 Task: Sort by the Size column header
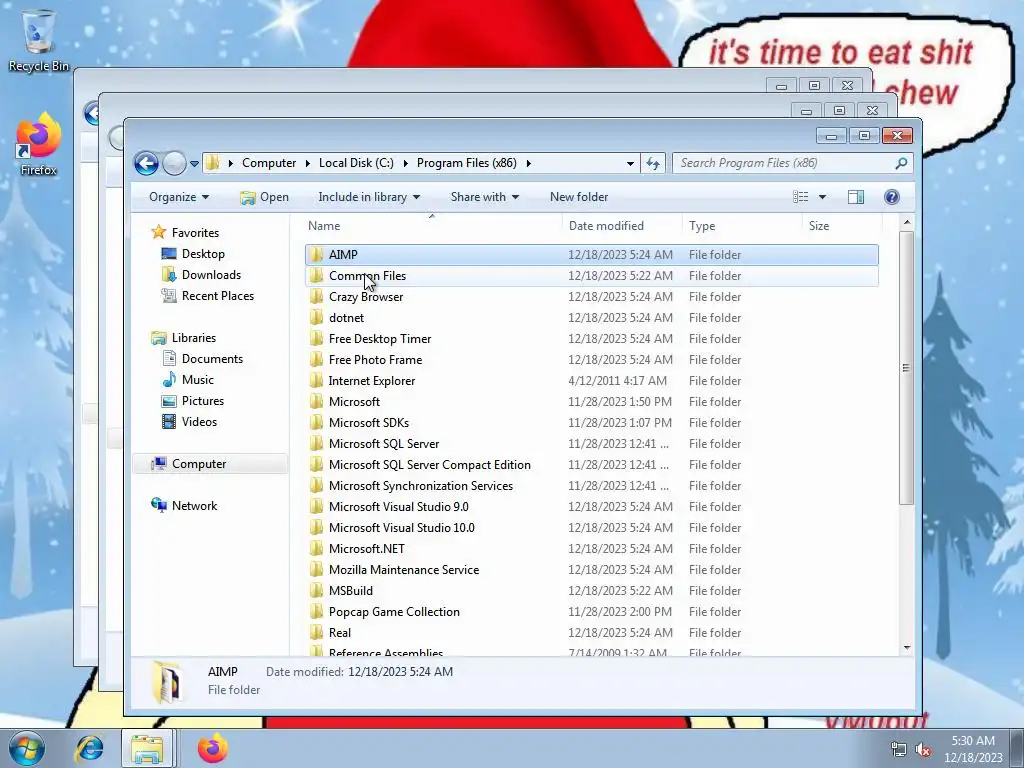pos(842,226)
